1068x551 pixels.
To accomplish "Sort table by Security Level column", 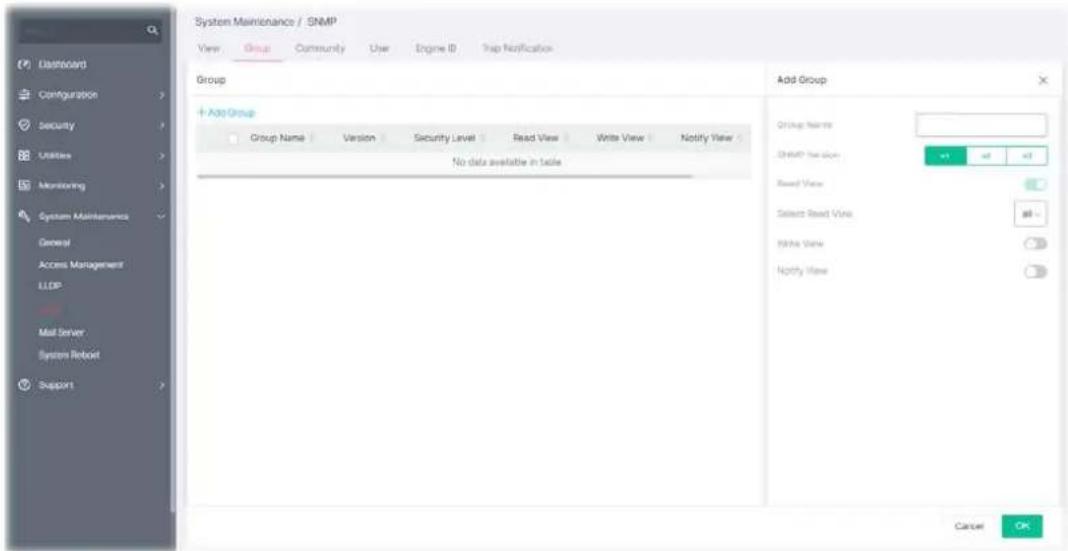I will (482, 138).
